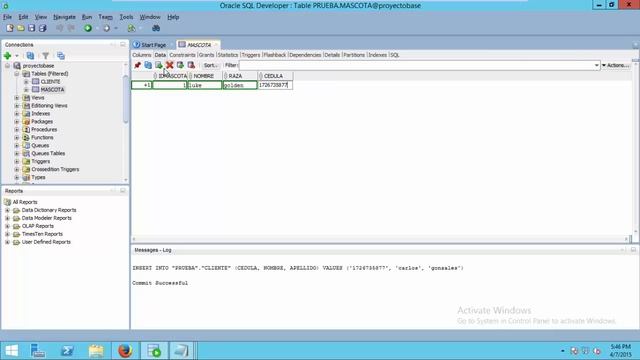
Task: Click the red X Delete Selected Row icon
Action: tap(169, 65)
